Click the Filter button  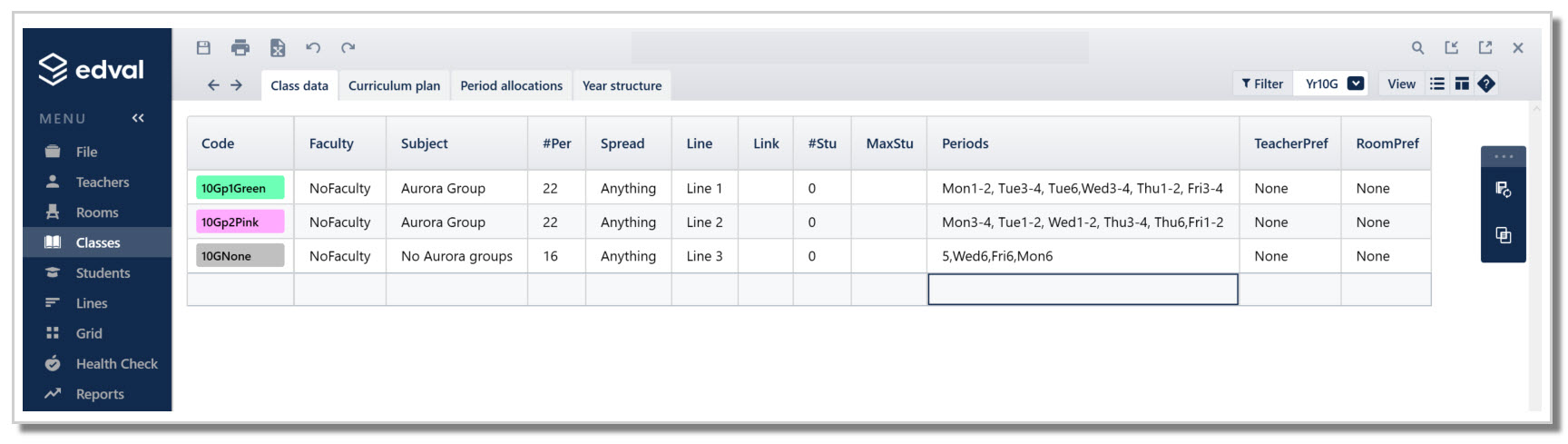[1262, 84]
